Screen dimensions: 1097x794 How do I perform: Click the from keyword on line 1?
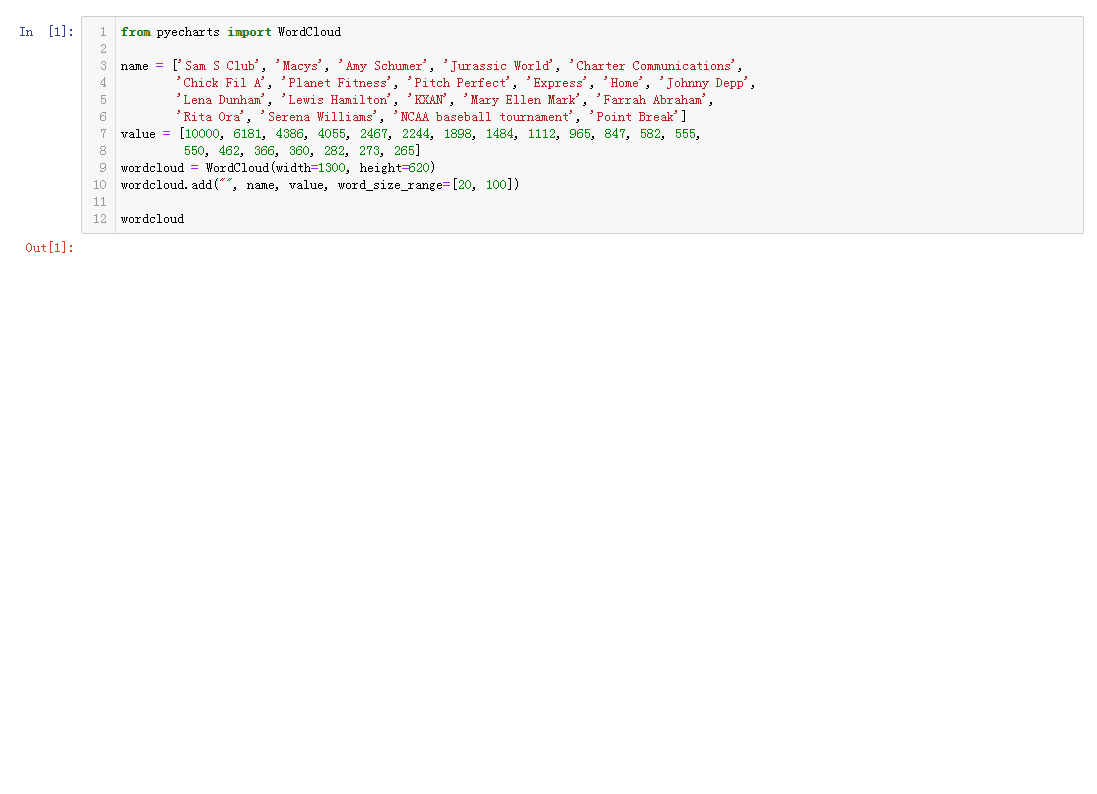click(x=135, y=31)
